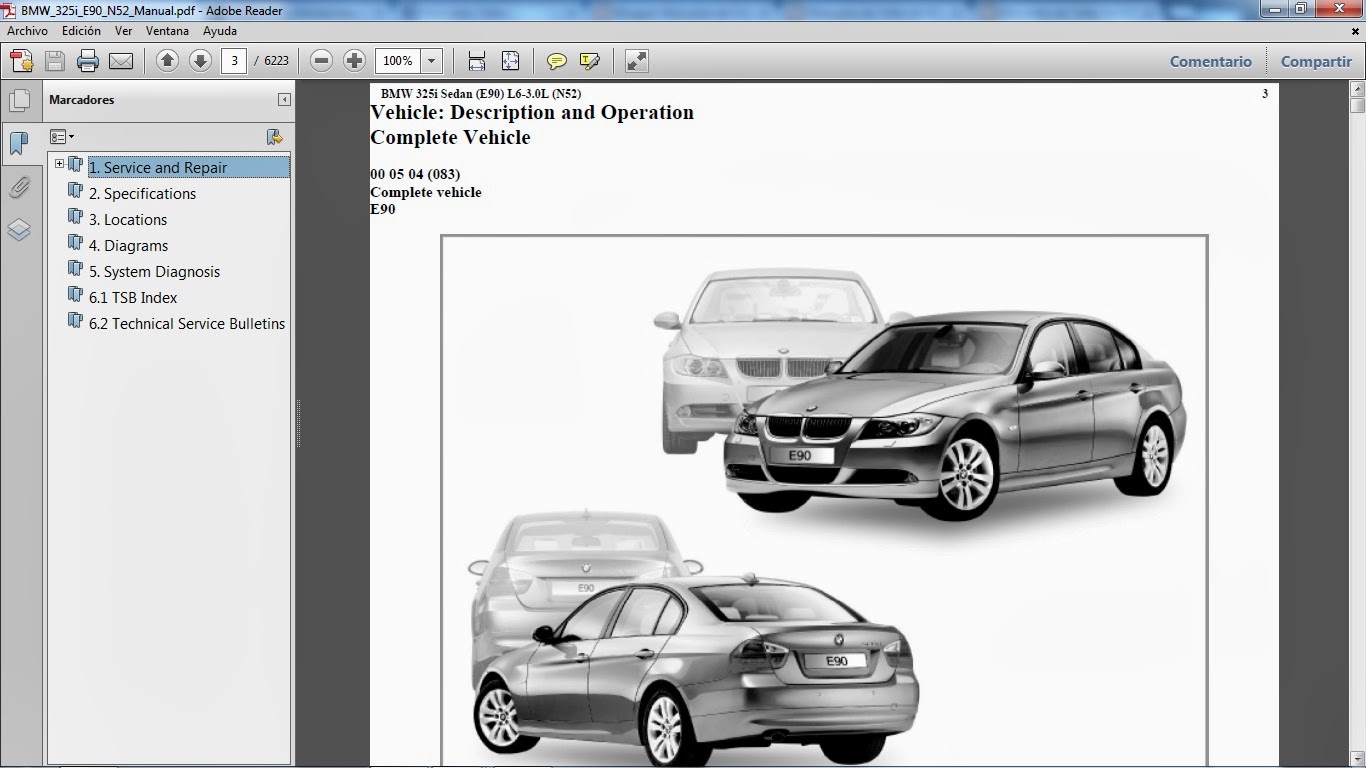This screenshot has height=768, width=1366.
Task: Click the heading 'Vehicle: Description and Operation'
Action: (x=532, y=112)
